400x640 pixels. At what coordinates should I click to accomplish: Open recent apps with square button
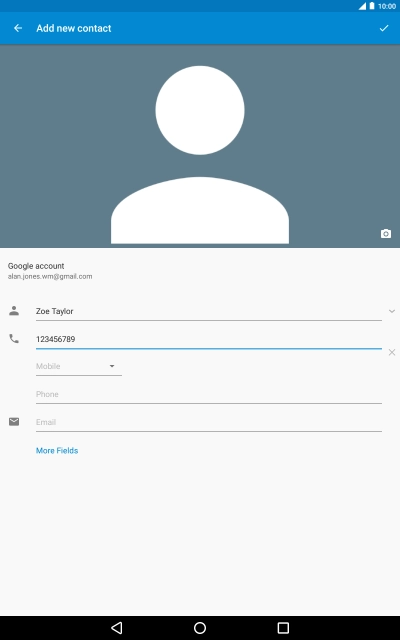point(283,628)
